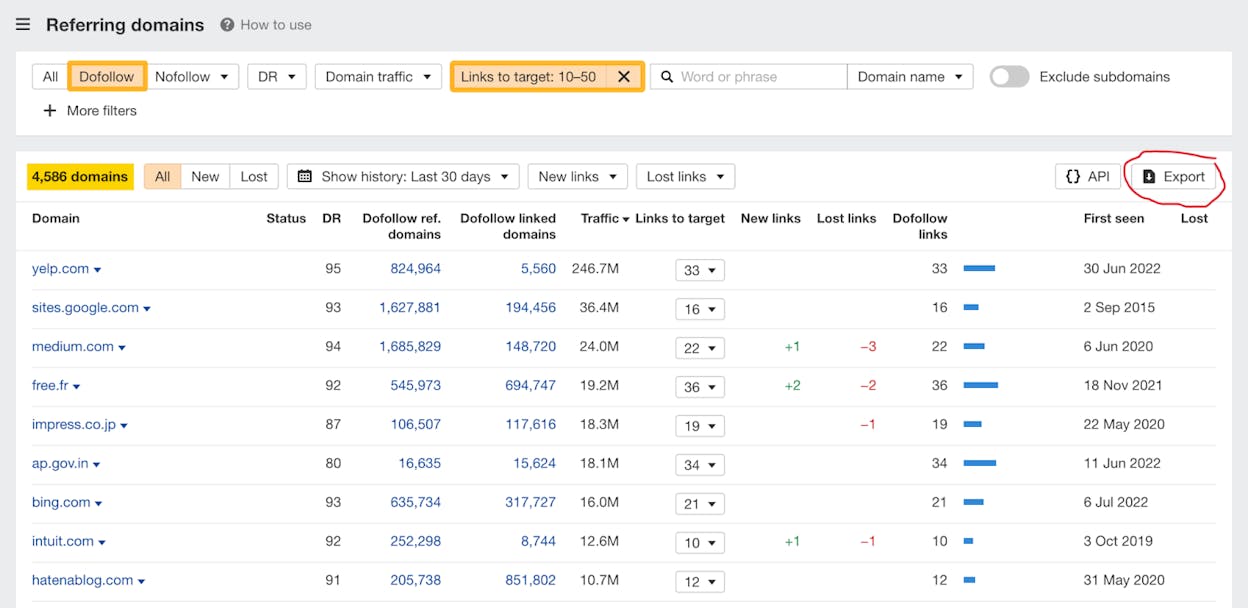Select the Dofollow filter
Viewport: 1248px width, 608px height.
tap(107, 77)
